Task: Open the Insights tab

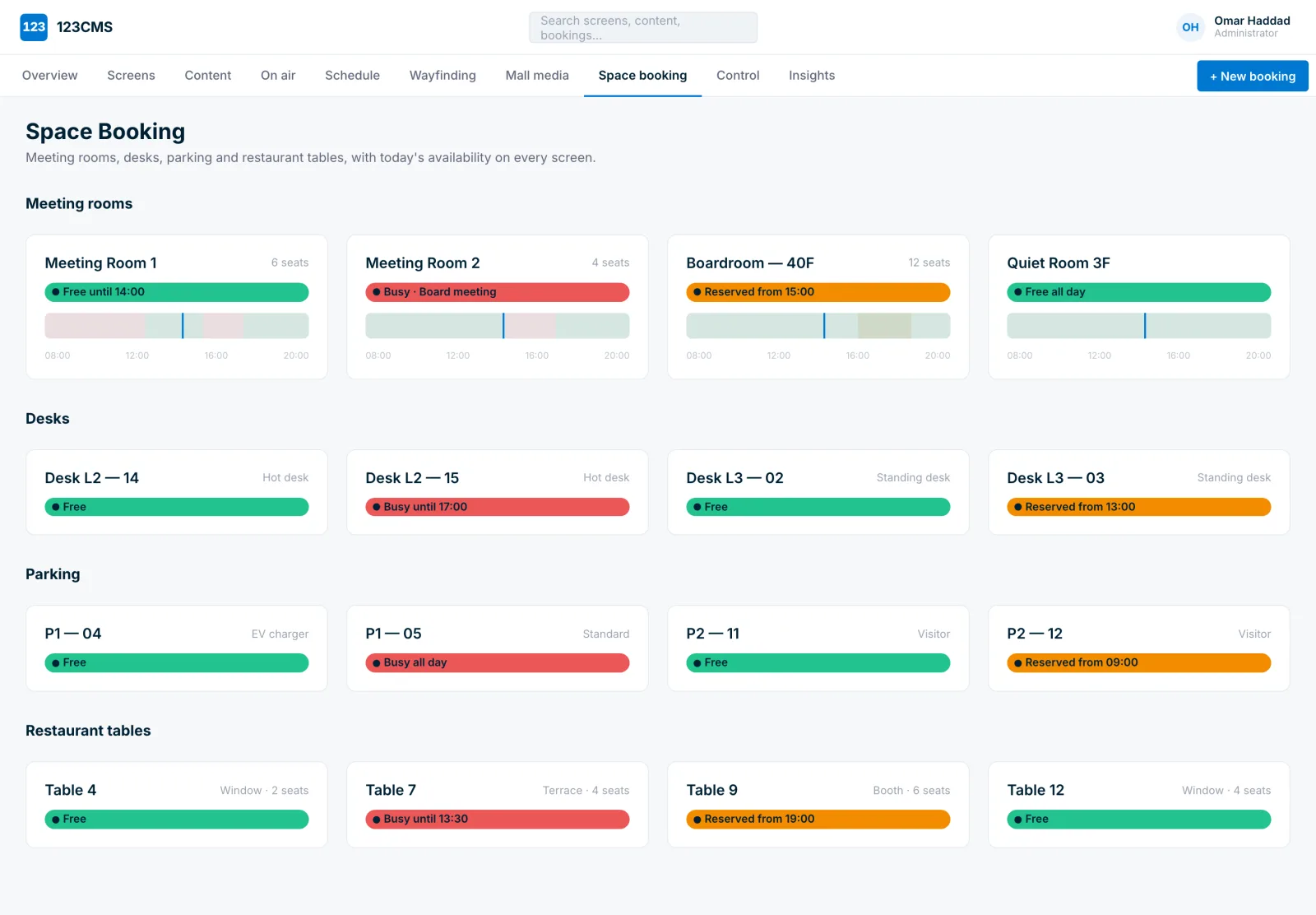Action: point(812,76)
